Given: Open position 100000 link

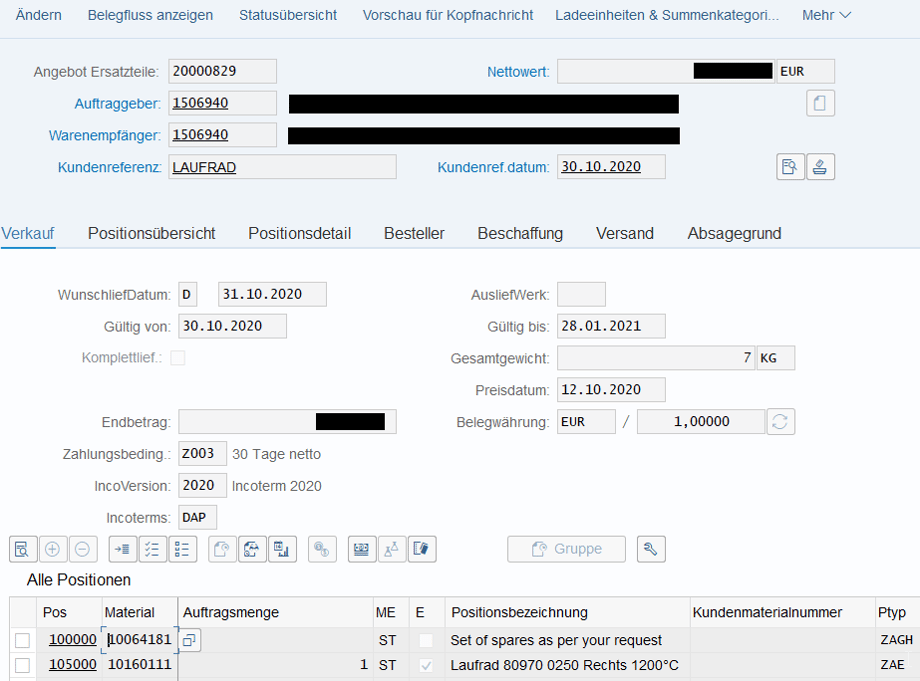Looking at the screenshot, I should tap(73, 639).
